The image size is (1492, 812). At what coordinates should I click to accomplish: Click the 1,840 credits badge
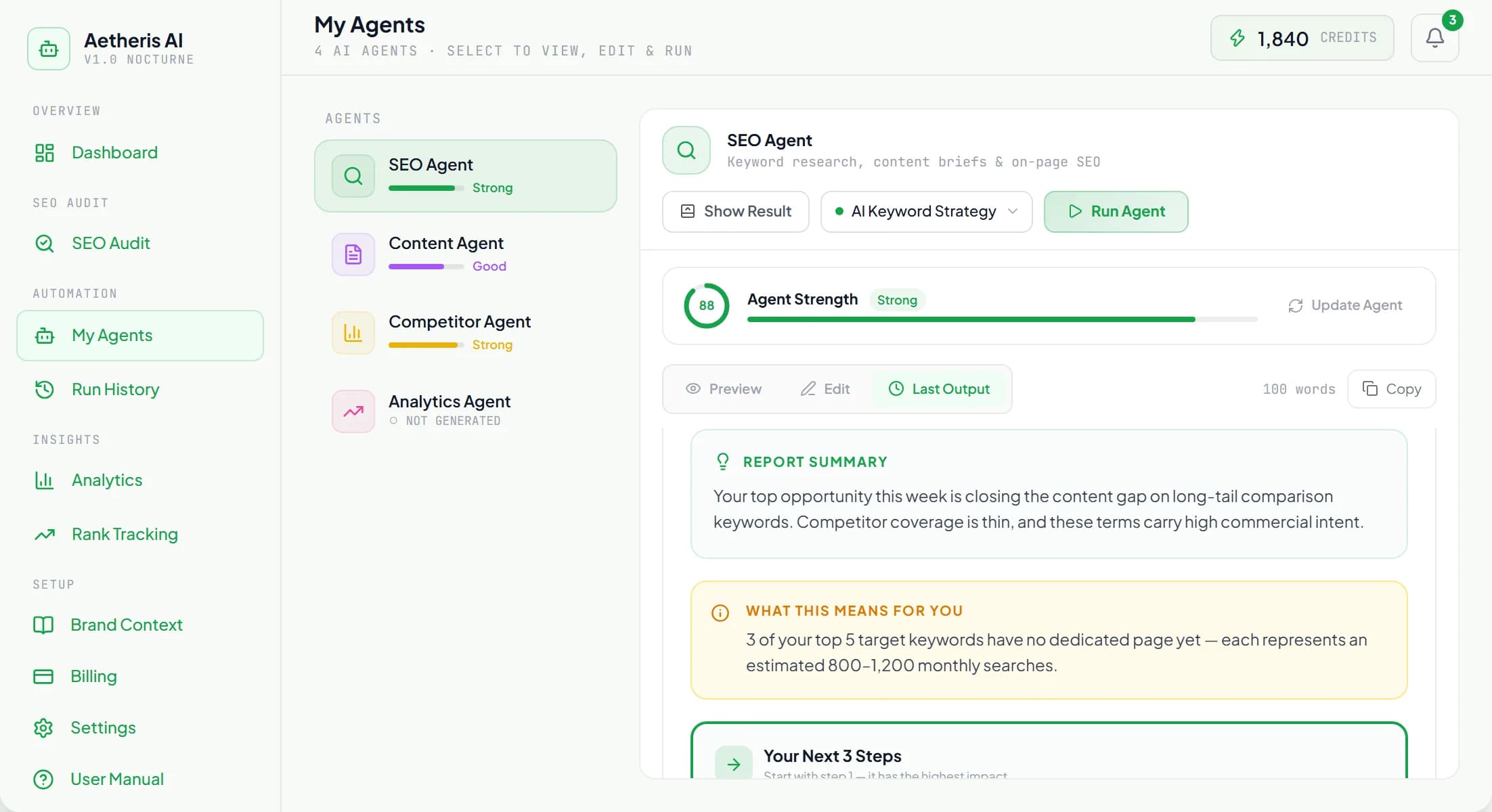click(x=1302, y=38)
